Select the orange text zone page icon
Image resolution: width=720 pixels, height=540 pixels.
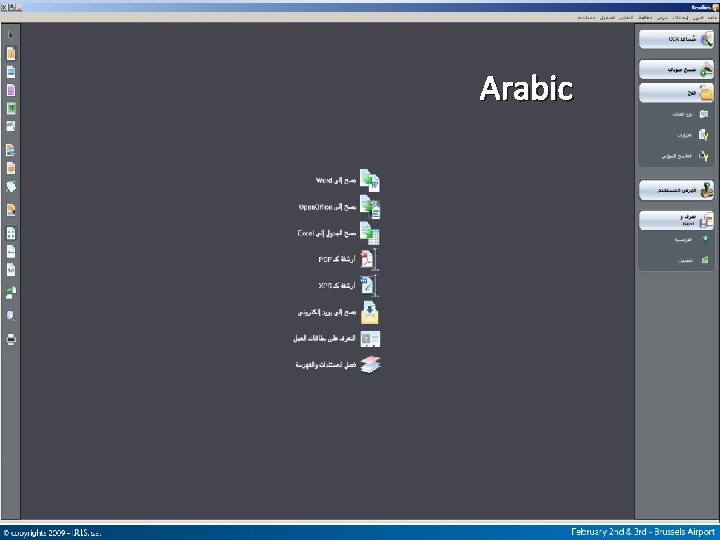pos(11,54)
